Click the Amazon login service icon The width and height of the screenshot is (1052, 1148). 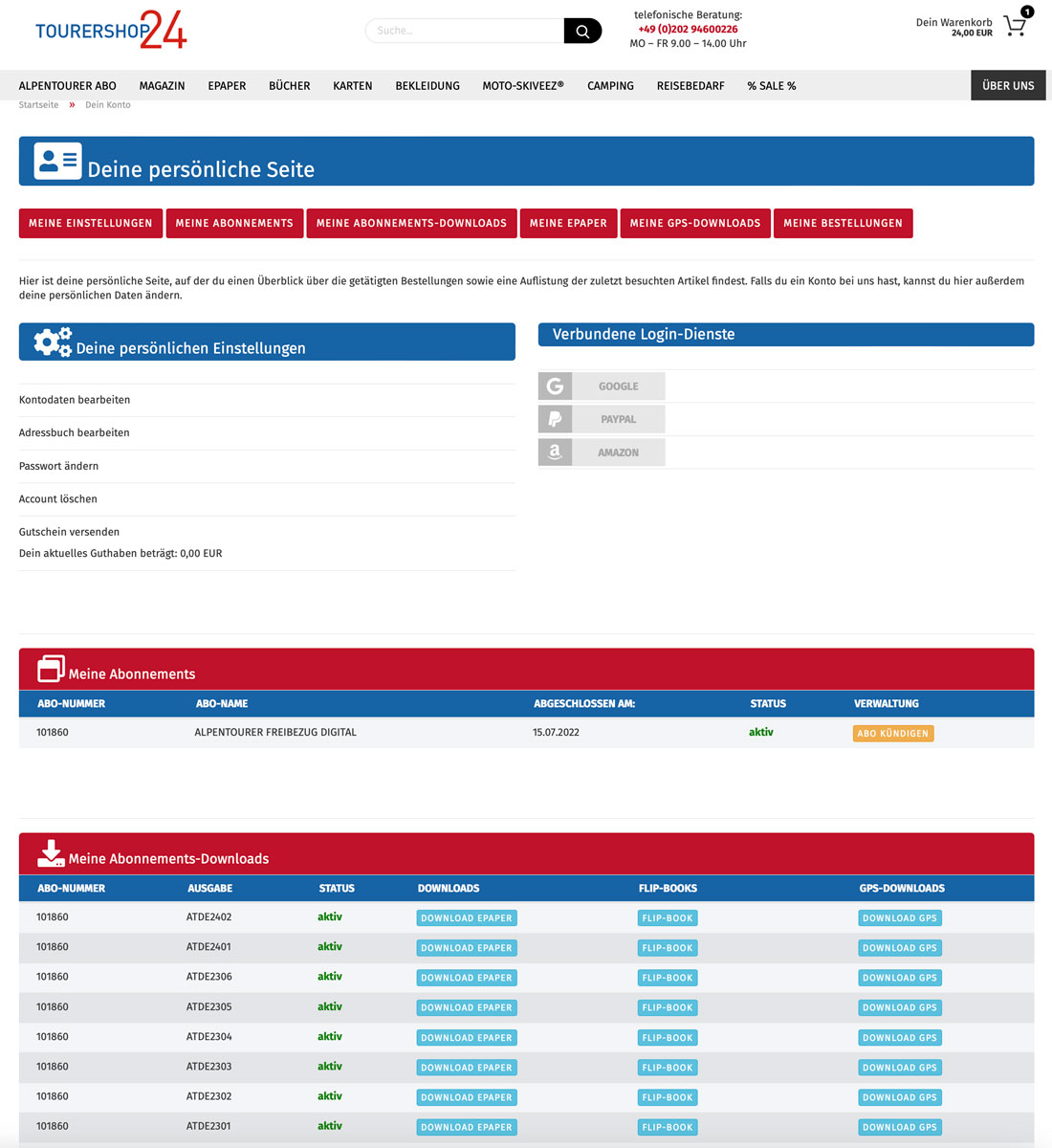[555, 453]
